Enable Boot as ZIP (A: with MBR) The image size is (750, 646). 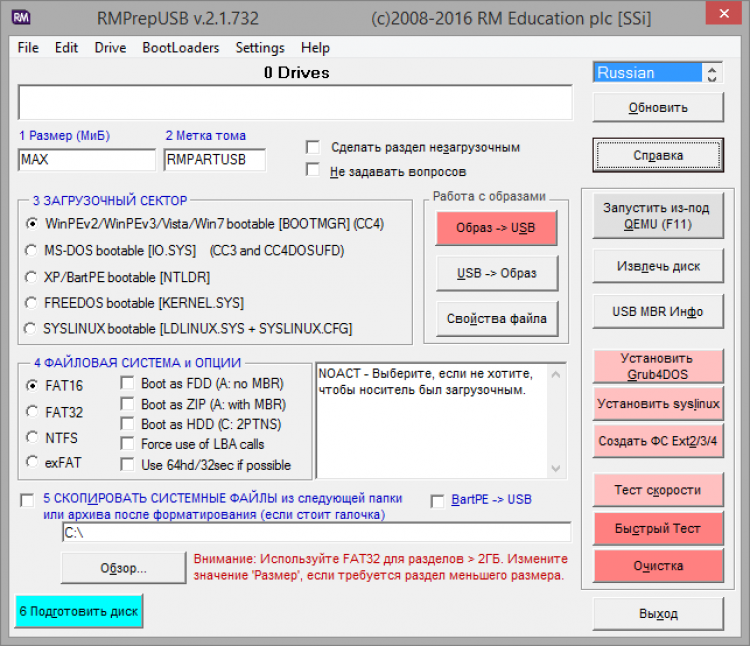pyautogui.click(x=127, y=404)
